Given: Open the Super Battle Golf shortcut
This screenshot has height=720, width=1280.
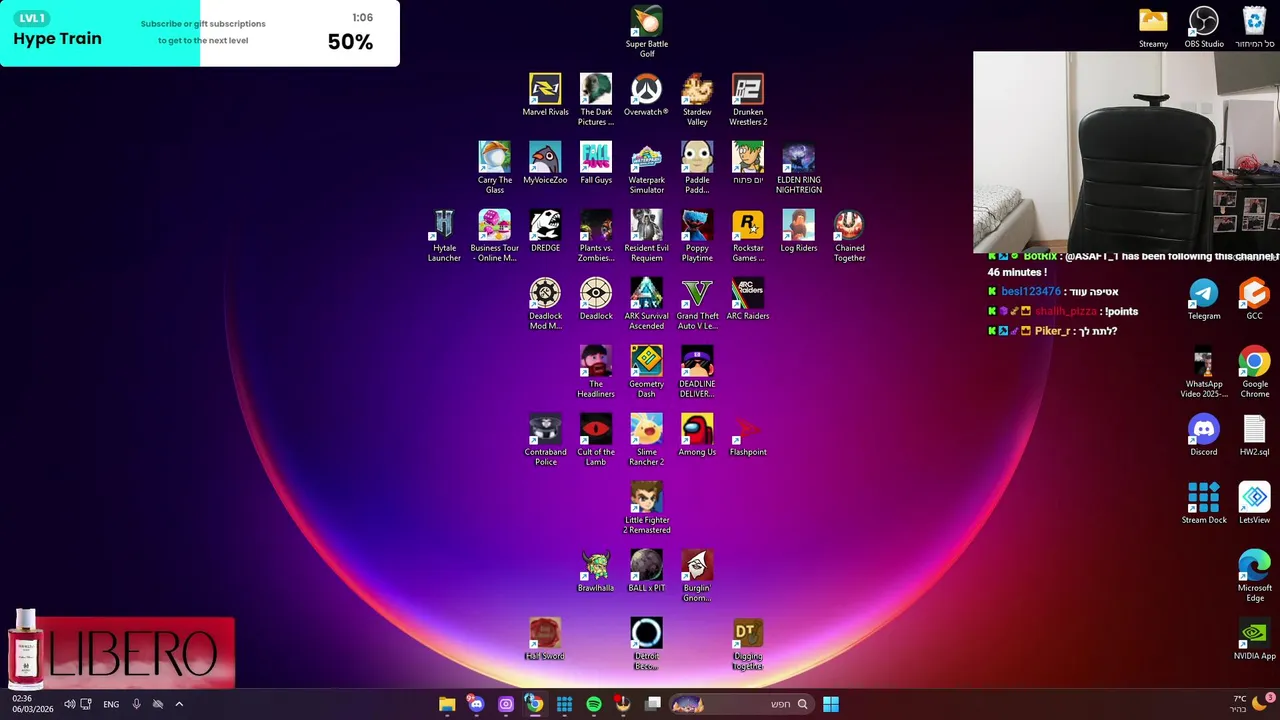Looking at the screenshot, I should [x=646, y=31].
